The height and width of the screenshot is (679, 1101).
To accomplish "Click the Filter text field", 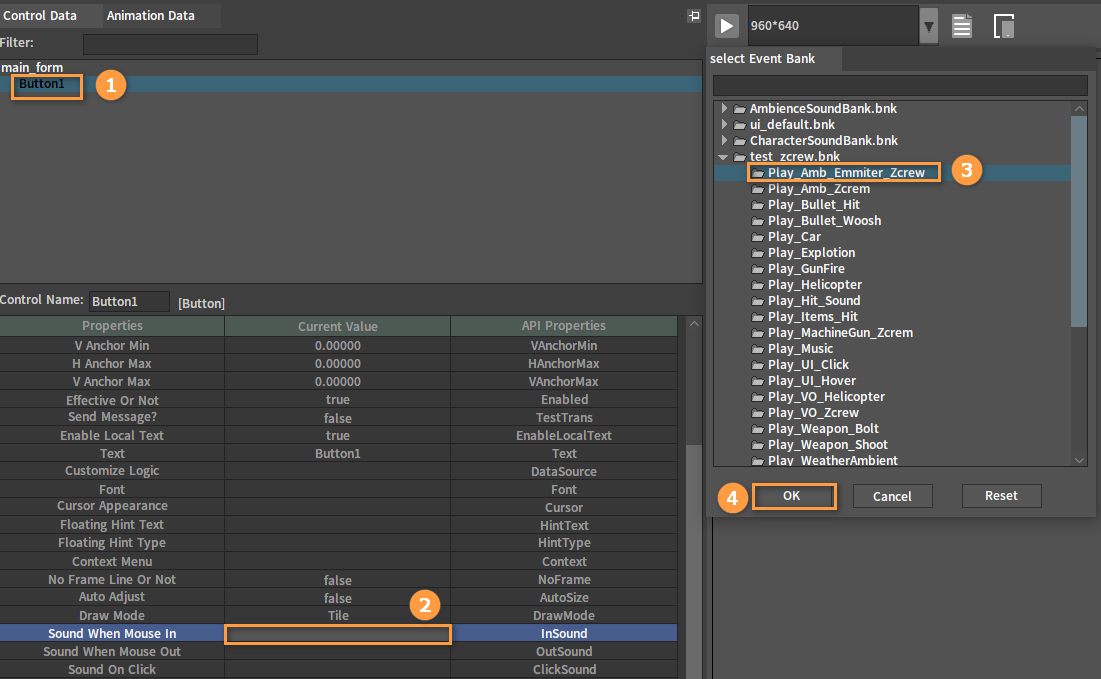I will (170, 44).
